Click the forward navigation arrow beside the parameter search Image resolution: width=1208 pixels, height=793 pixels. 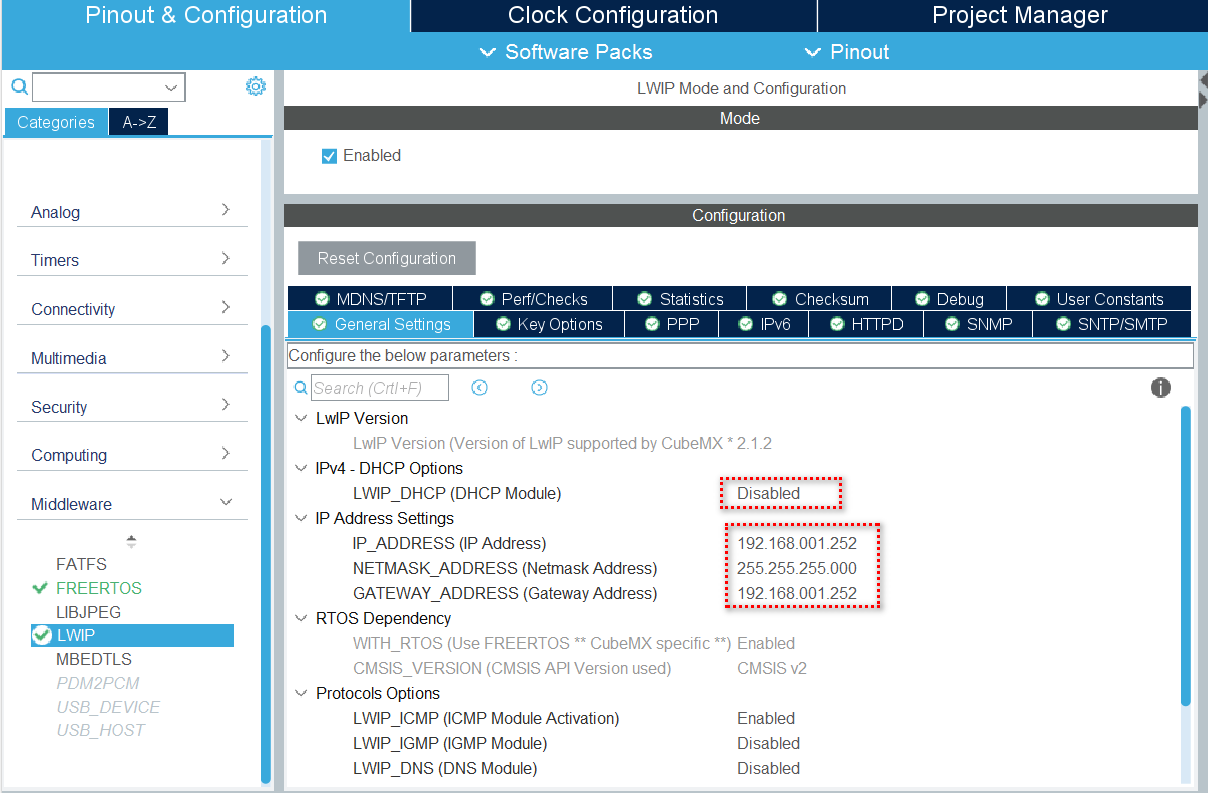539,387
